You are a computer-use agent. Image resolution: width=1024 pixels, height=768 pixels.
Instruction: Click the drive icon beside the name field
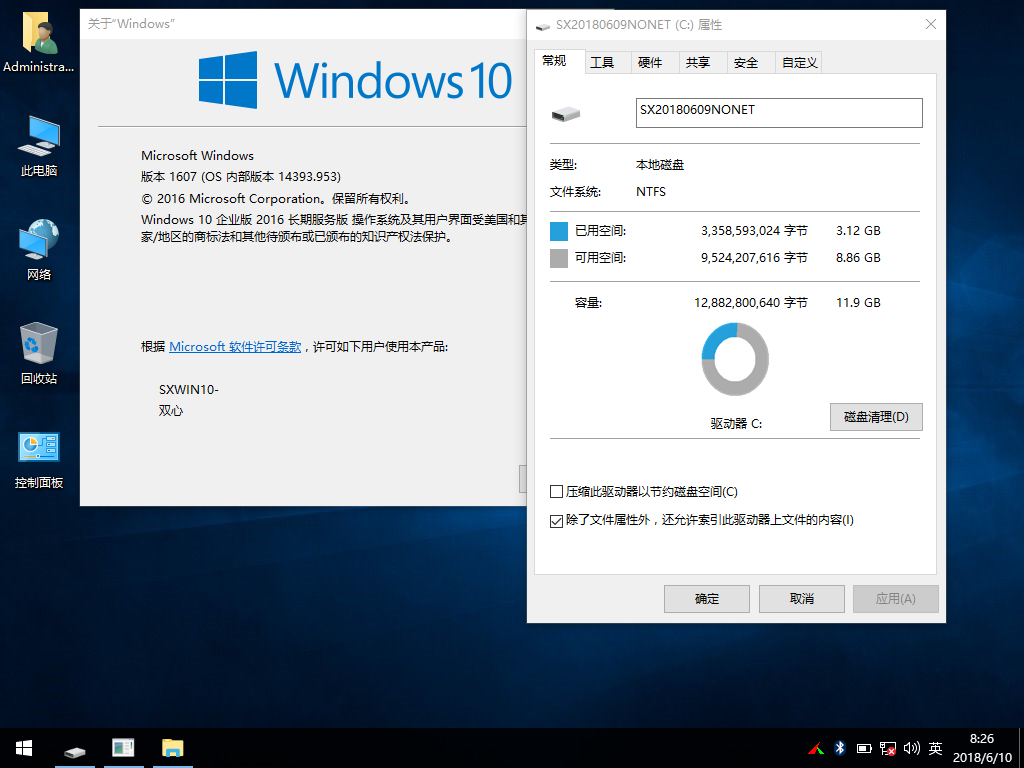566,114
